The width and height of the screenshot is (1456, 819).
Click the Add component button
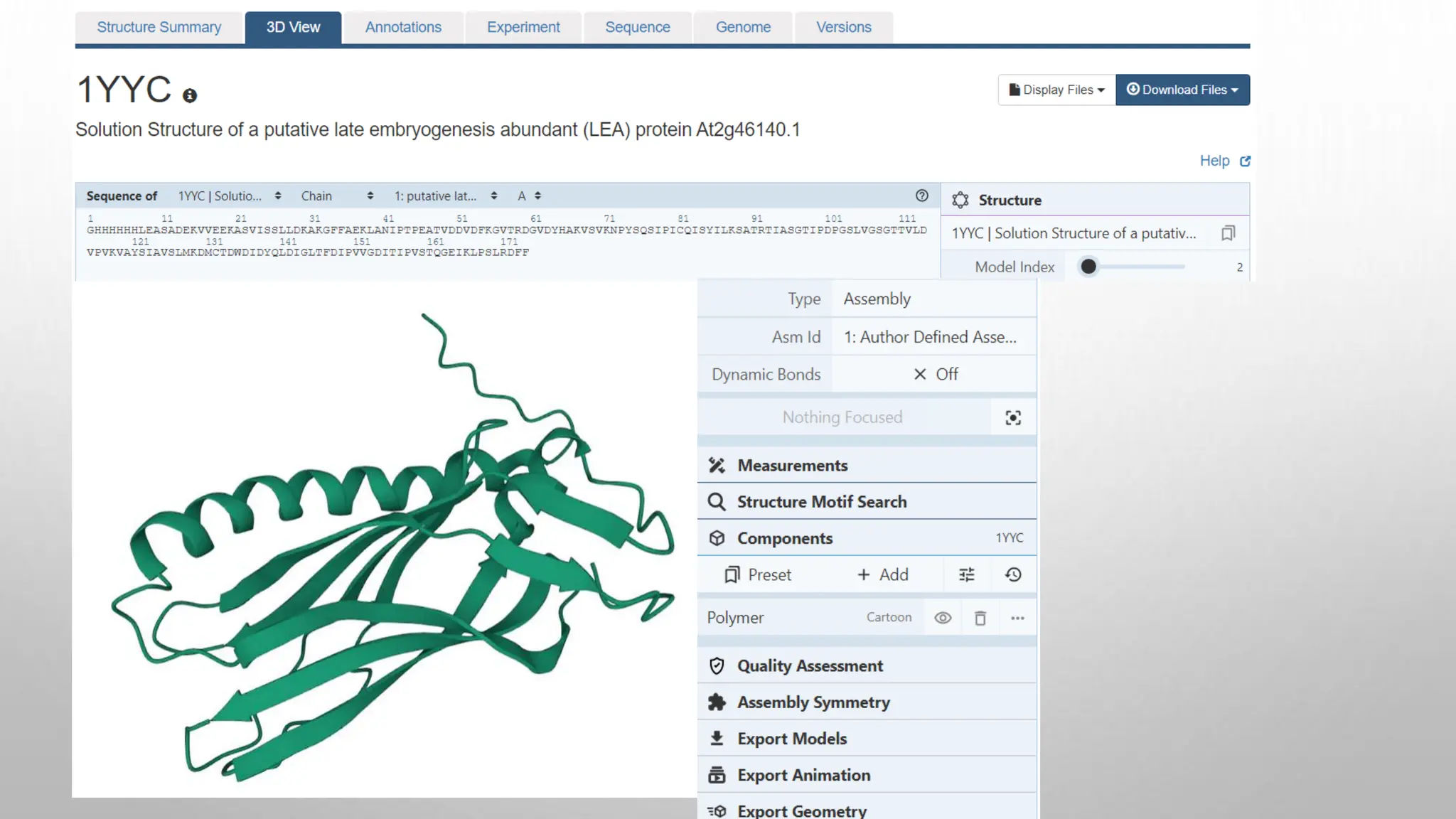click(882, 574)
